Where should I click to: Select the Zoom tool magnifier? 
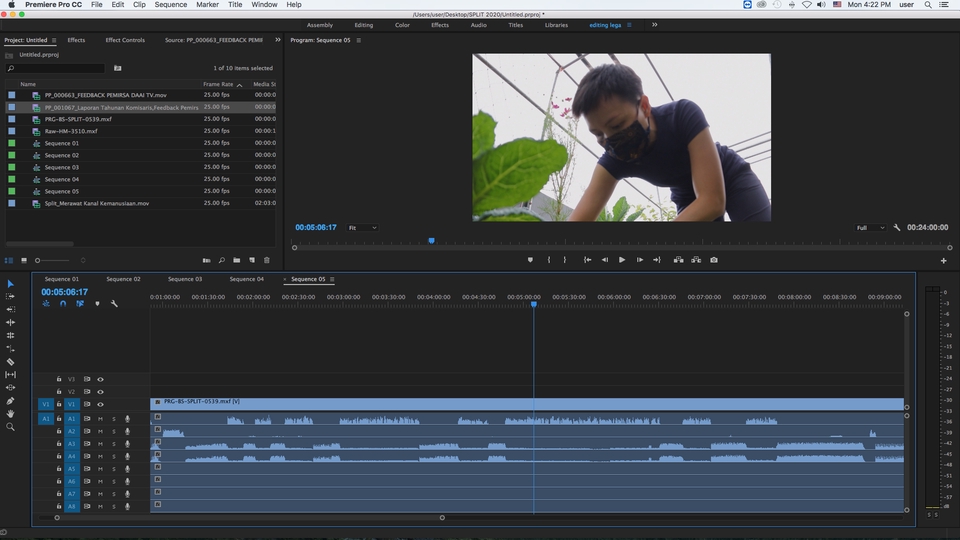(x=10, y=427)
